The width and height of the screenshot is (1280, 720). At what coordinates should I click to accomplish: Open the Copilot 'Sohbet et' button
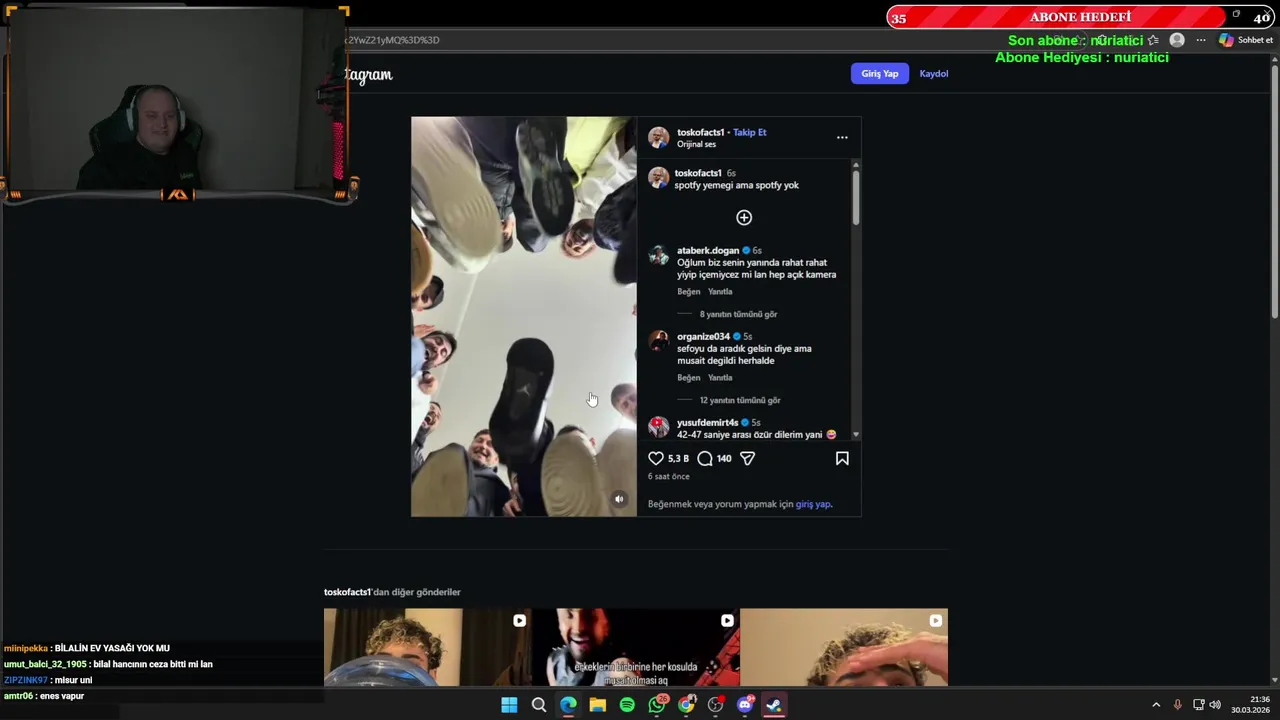click(x=1246, y=40)
